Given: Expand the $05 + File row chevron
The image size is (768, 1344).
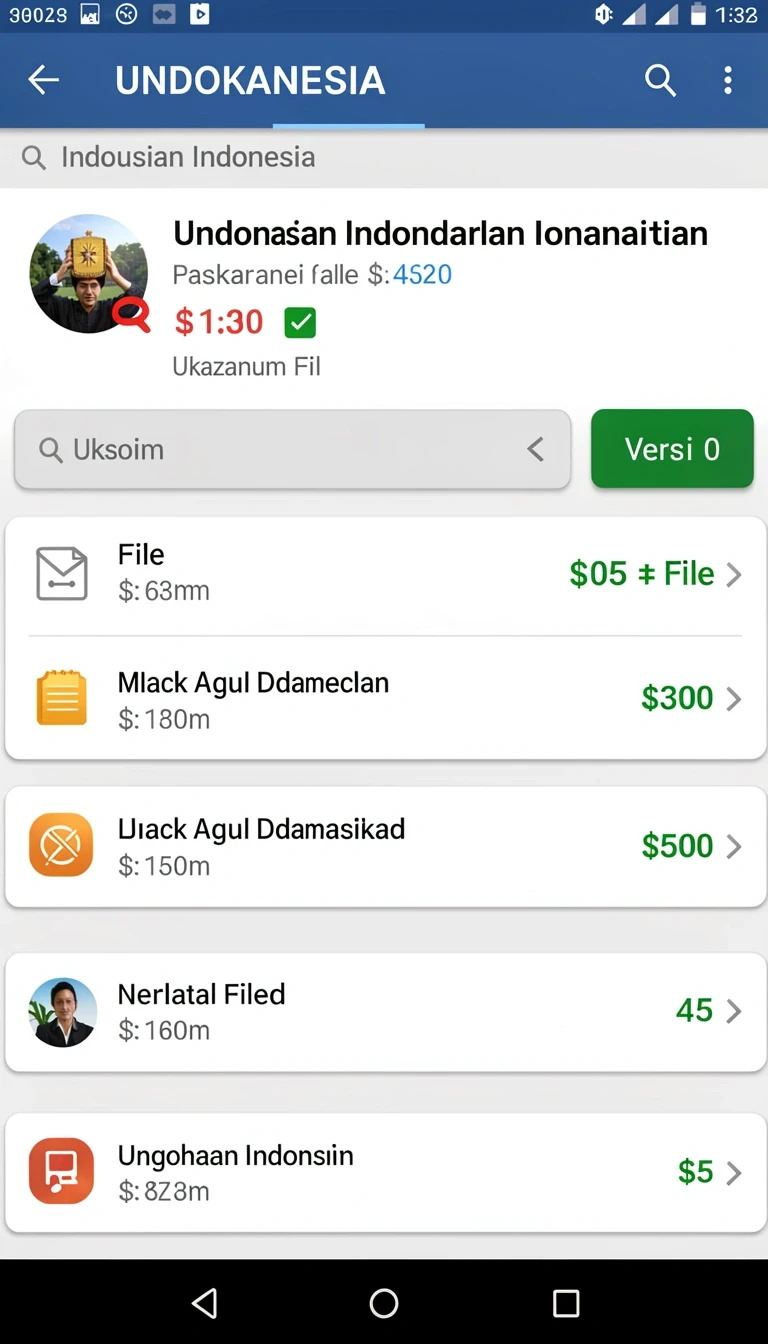Looking at the screenshot, I should tap(734, 574).
